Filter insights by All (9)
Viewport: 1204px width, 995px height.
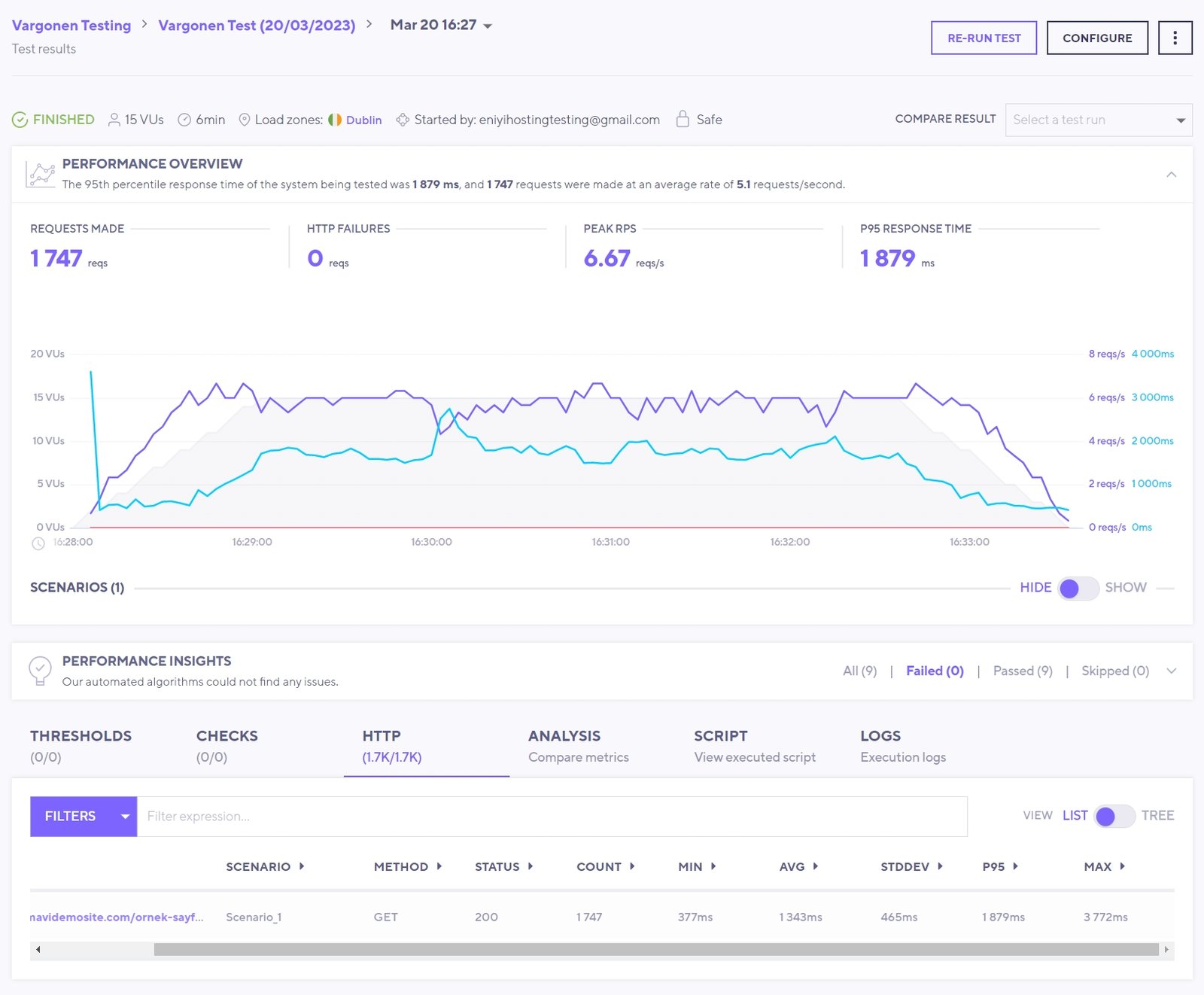coord(859,671)
